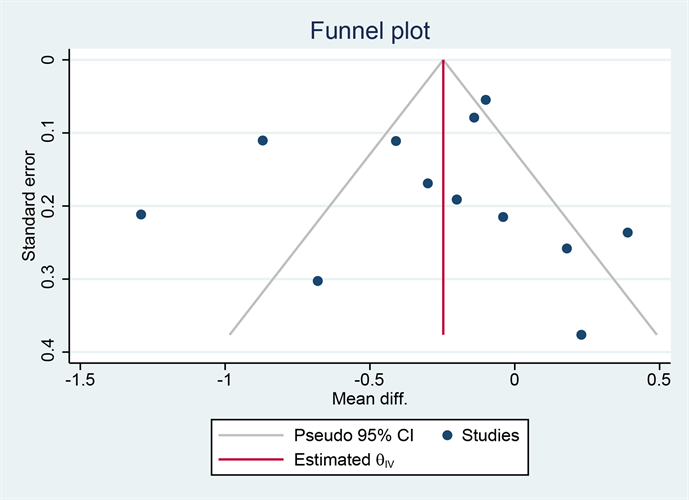This screenshot has width=689, height=500.
Task: Select the rightmost study dot on the plot
Action: [628, 233]
